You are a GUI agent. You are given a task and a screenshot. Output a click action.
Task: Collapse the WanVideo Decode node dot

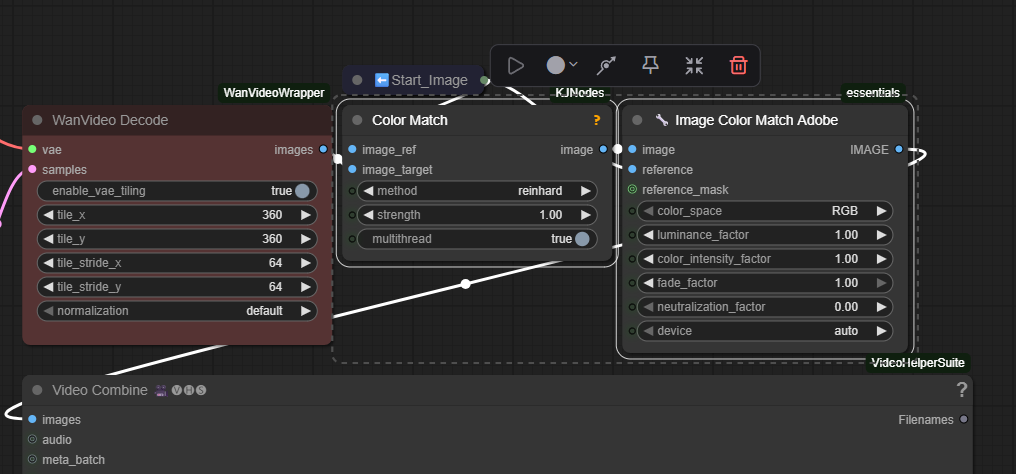point(37,120)
